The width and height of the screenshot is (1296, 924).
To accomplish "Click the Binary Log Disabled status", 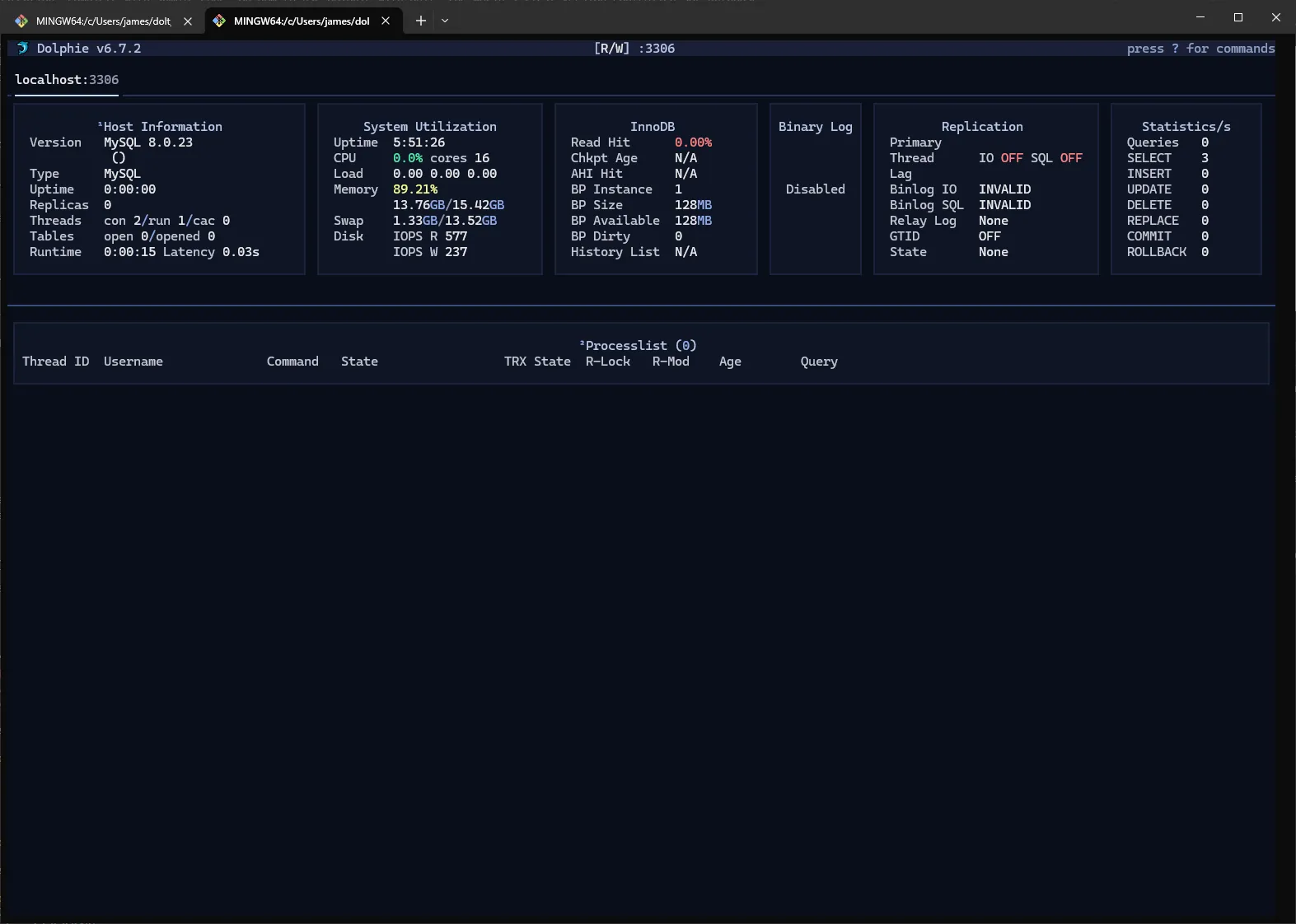I will 815,189.
